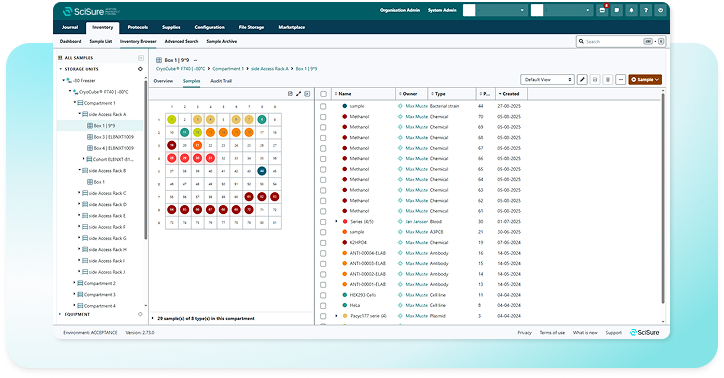Check the HEK293 Cells row checkbox
This screenshot has width=724, height=378.
(323, 295)
